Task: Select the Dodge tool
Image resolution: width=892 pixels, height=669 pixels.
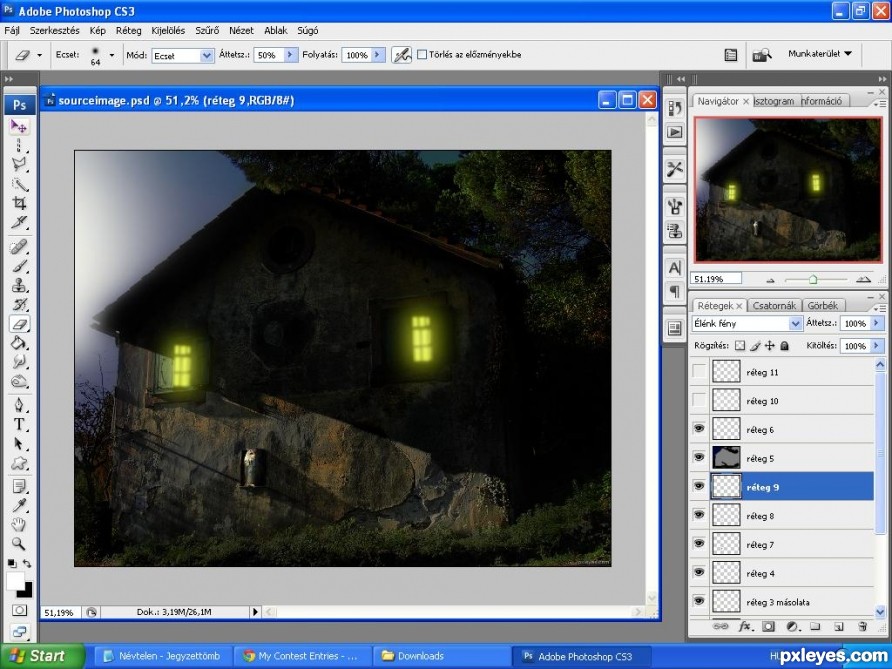Action: coord(19,381)
